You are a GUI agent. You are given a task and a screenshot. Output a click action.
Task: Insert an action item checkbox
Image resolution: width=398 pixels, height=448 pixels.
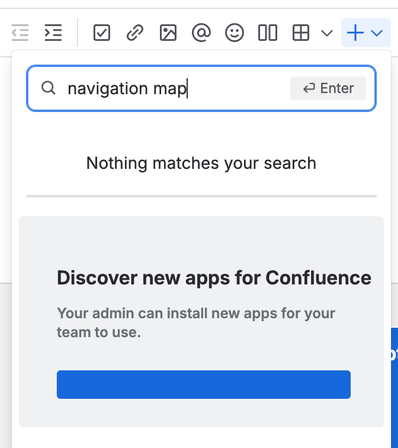[x=102, y=33]
